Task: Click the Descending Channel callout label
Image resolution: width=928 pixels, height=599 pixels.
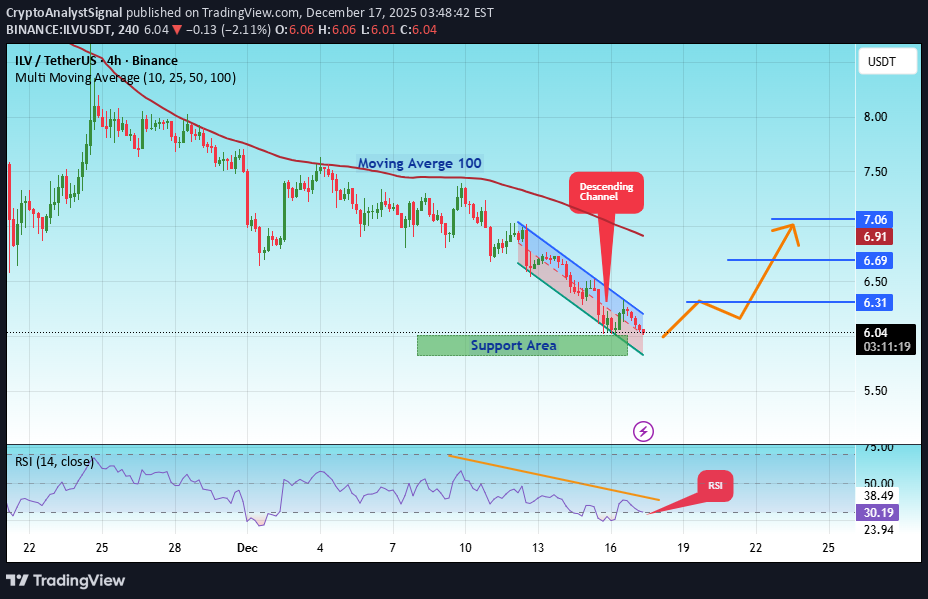Action: tap(605, 192)
